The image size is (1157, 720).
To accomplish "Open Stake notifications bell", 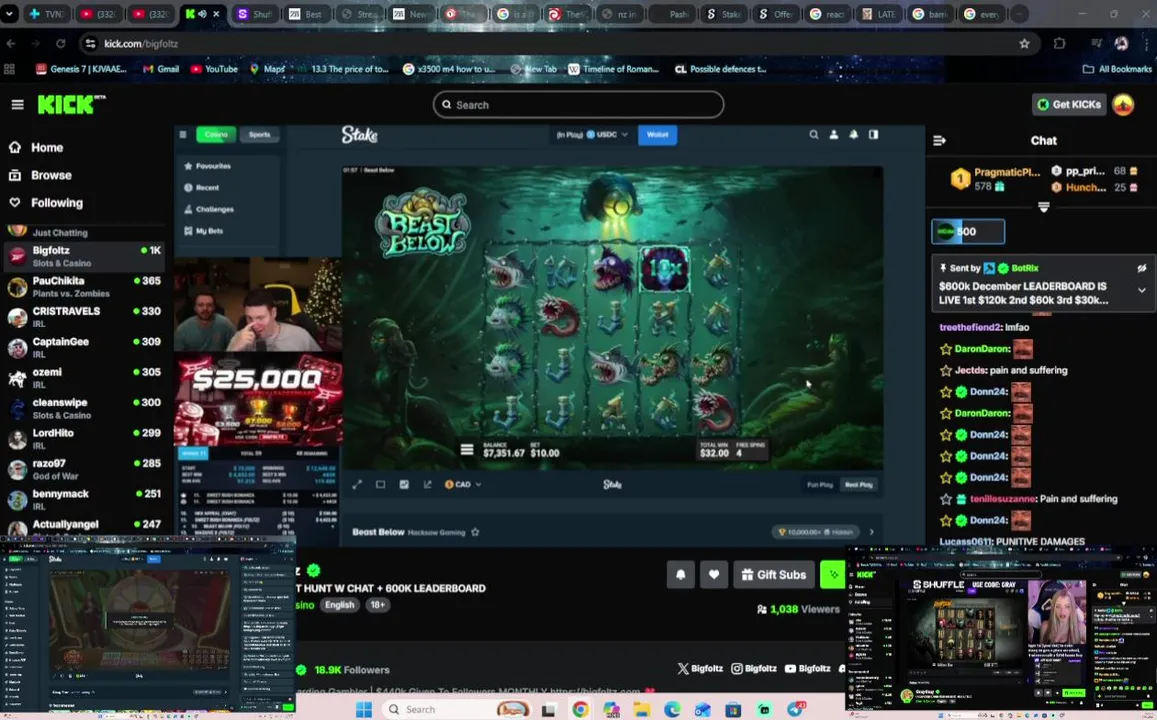I will 854,134.
